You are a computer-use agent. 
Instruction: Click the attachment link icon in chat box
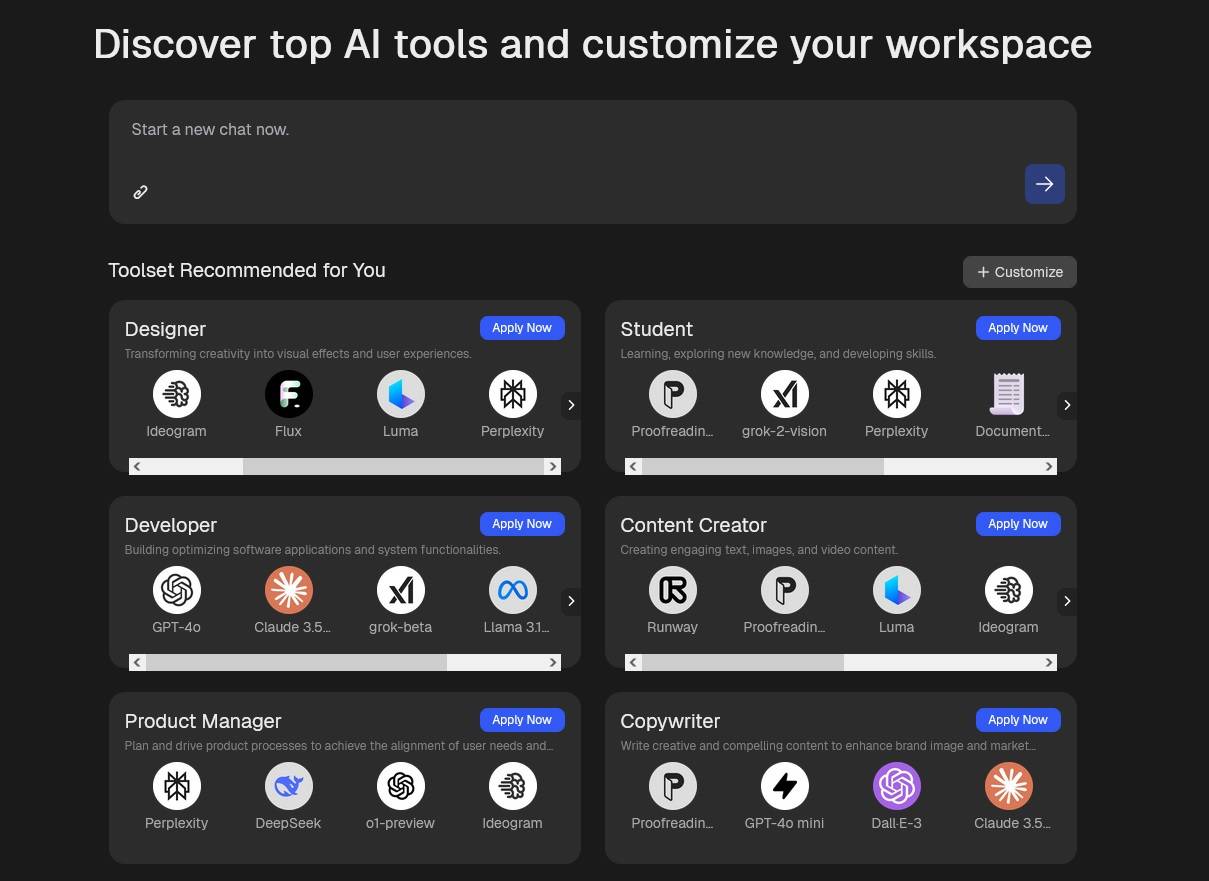[x=141, y=192]
